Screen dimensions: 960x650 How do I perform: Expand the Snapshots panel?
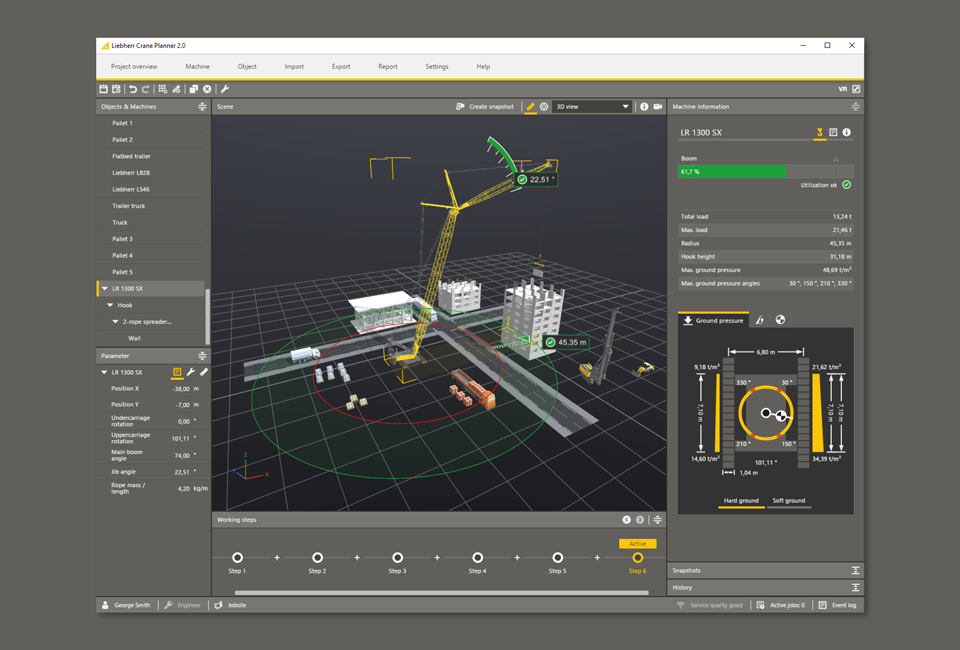[855, 570]
